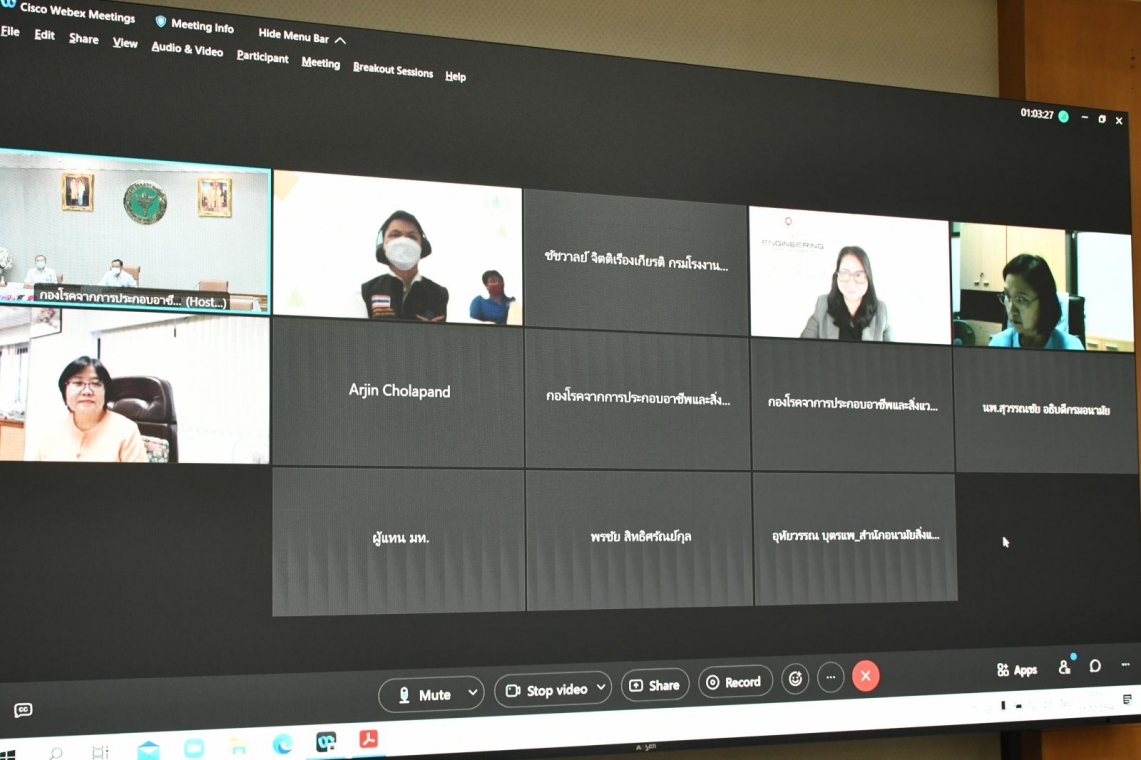The image size is (1141, 760).
Task: Open the File menu
Action: click(10, 31)
